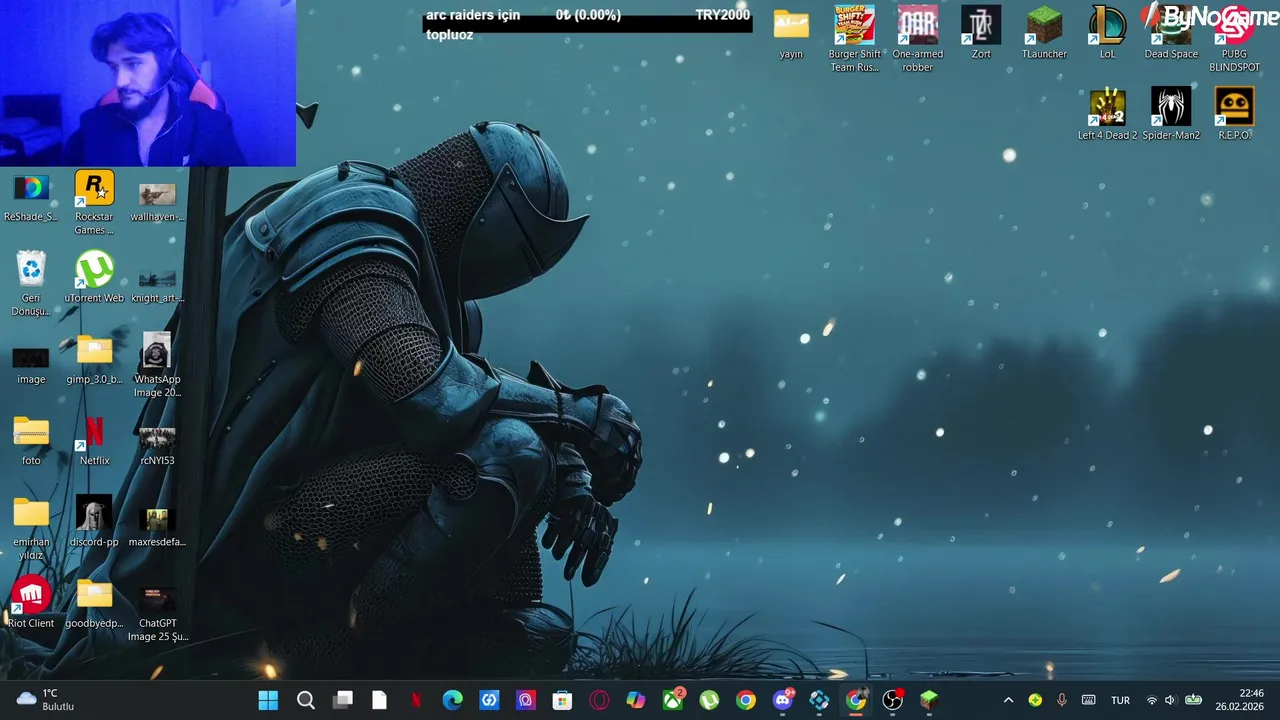Screen dimensions: 1280x720
Task: Open the weather widget showing 1°C Bulutlu
Action: click(x=46, y=700)
